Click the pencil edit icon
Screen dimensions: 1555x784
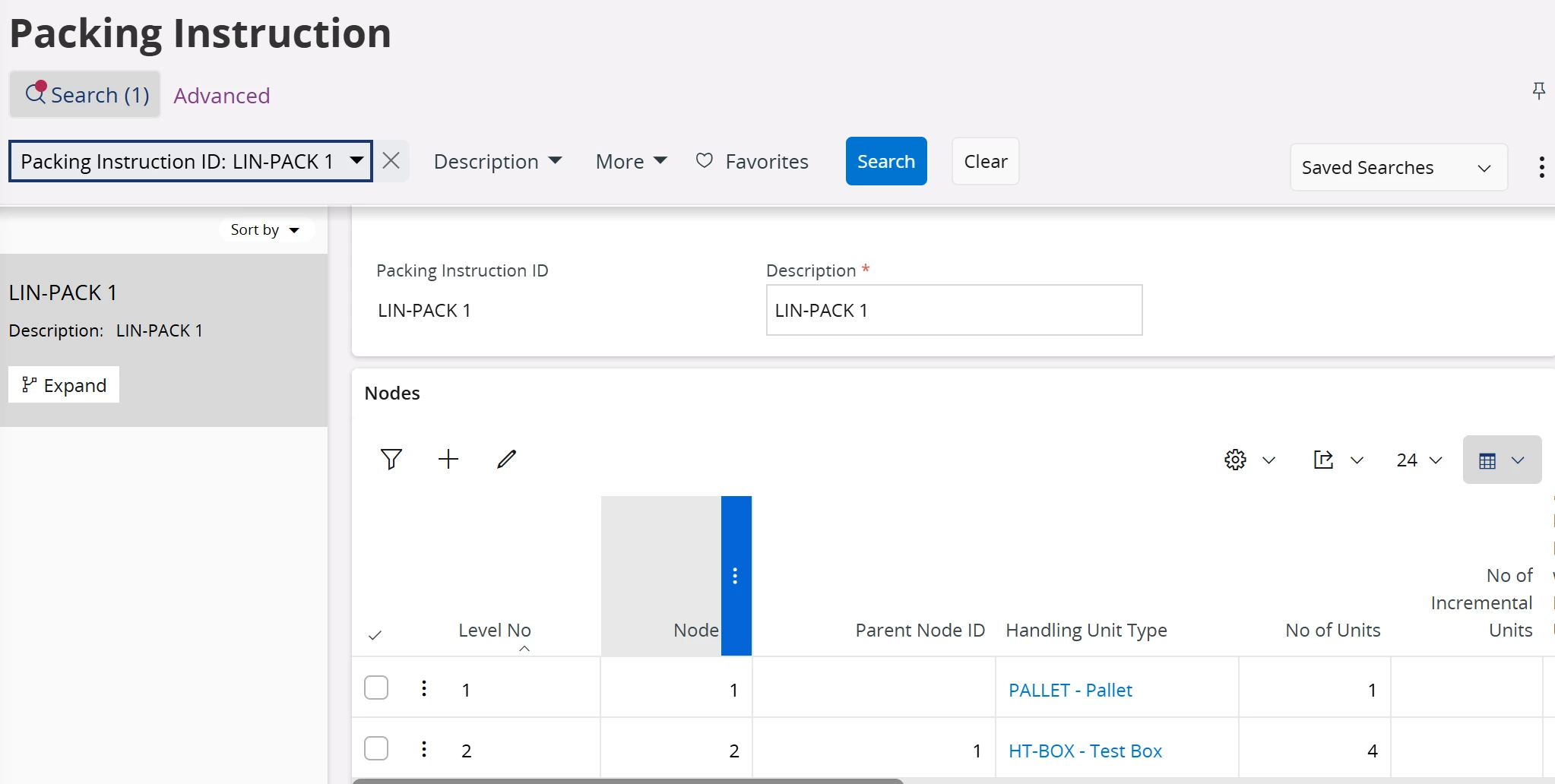[506, 460]
